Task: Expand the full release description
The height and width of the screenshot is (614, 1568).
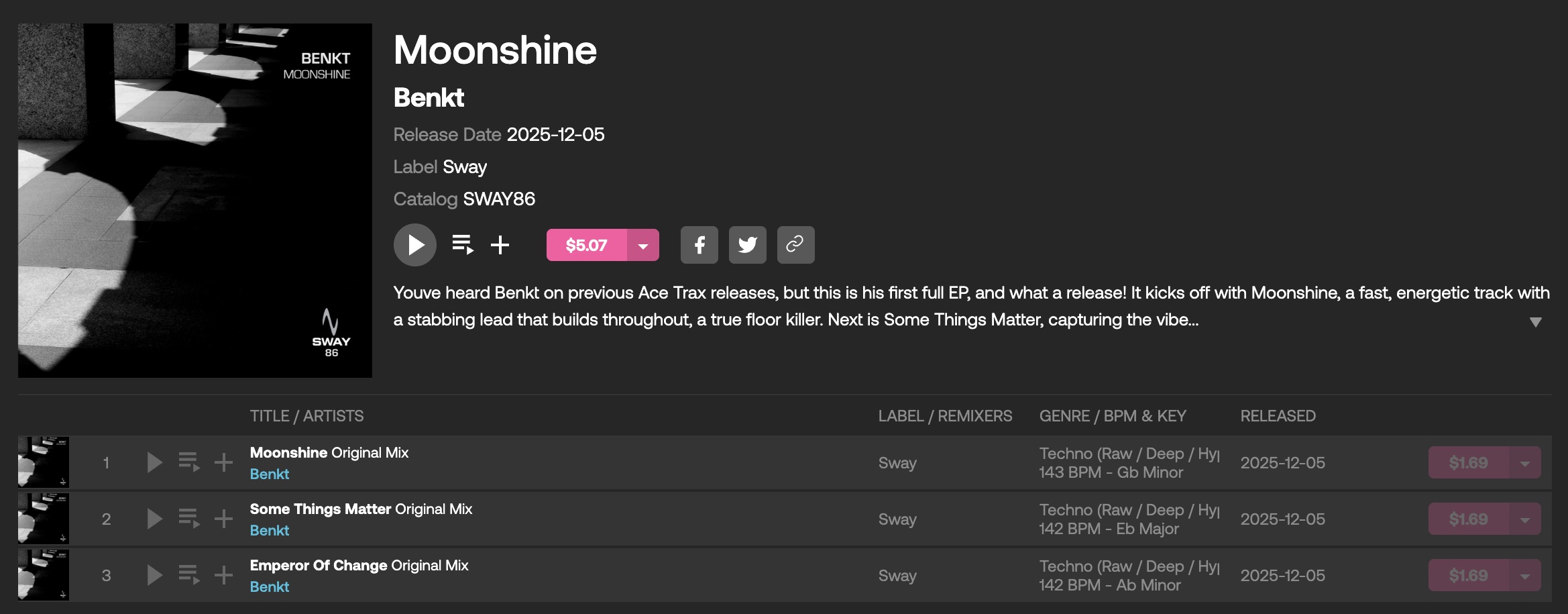Action: 1535,322
